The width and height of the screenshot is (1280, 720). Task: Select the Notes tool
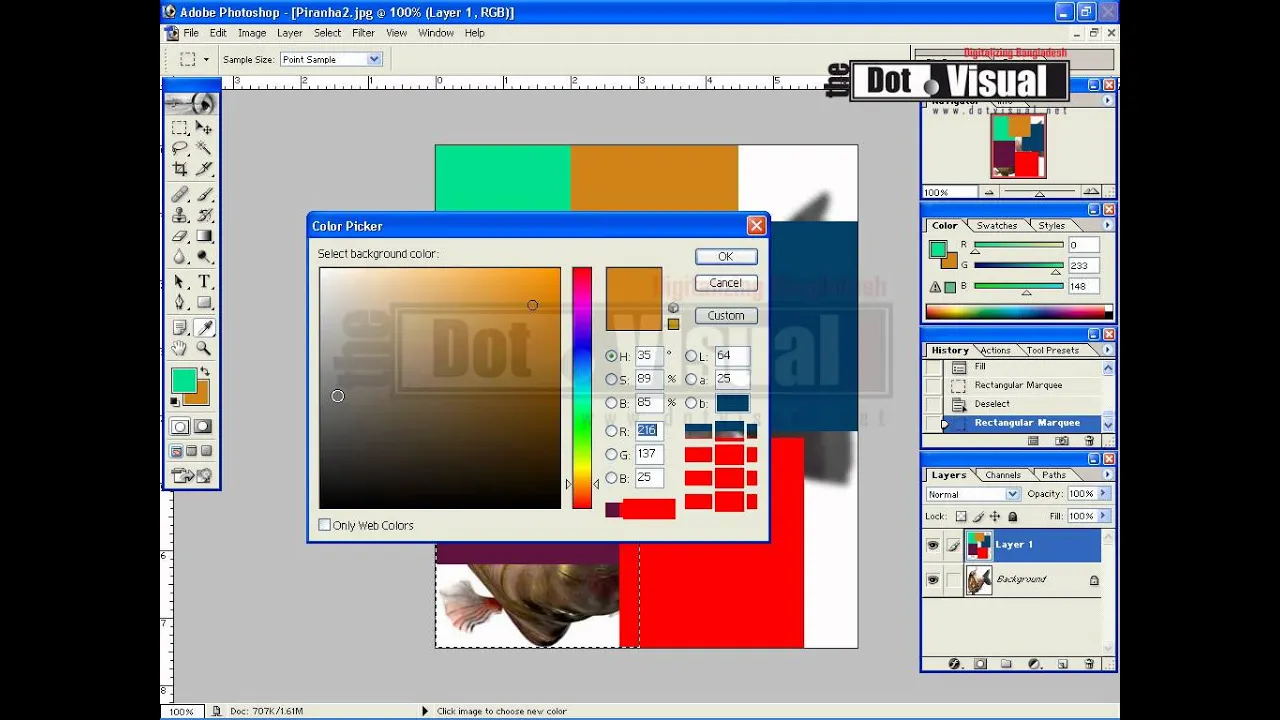coord(180,328)
